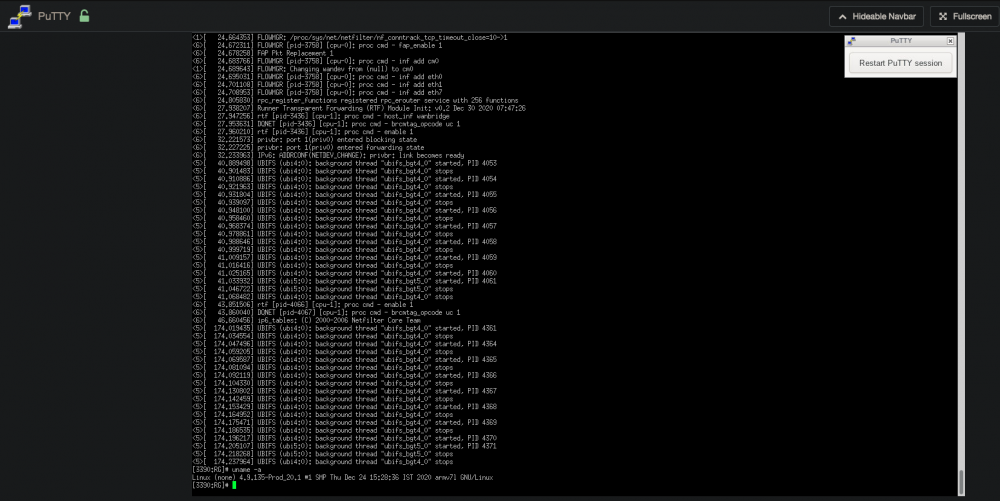Click the Hideable Navbar button

tap(876, 17)
